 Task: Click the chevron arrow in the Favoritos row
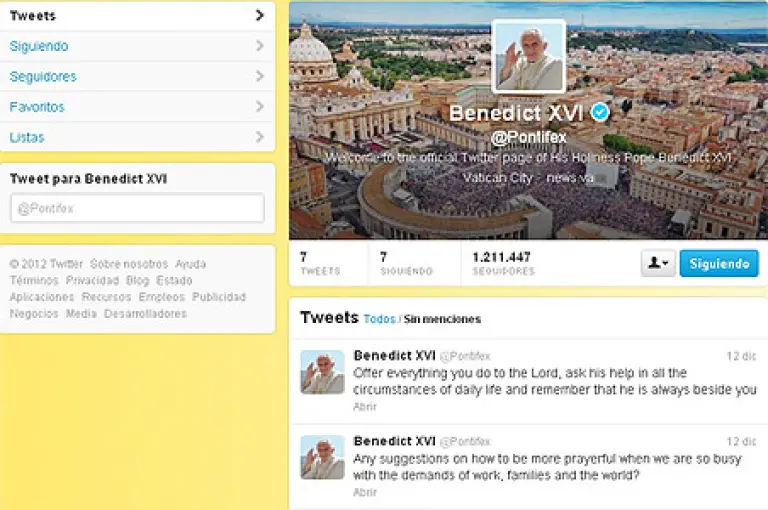[260, 107]
